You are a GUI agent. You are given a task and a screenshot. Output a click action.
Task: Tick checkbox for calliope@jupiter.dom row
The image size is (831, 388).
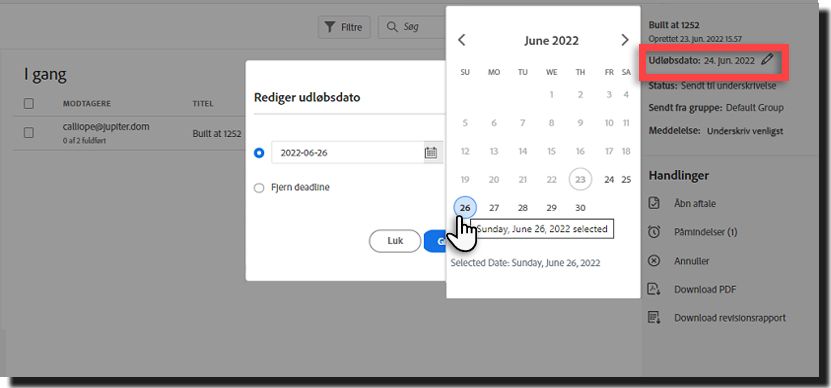(x=29, y=133)
